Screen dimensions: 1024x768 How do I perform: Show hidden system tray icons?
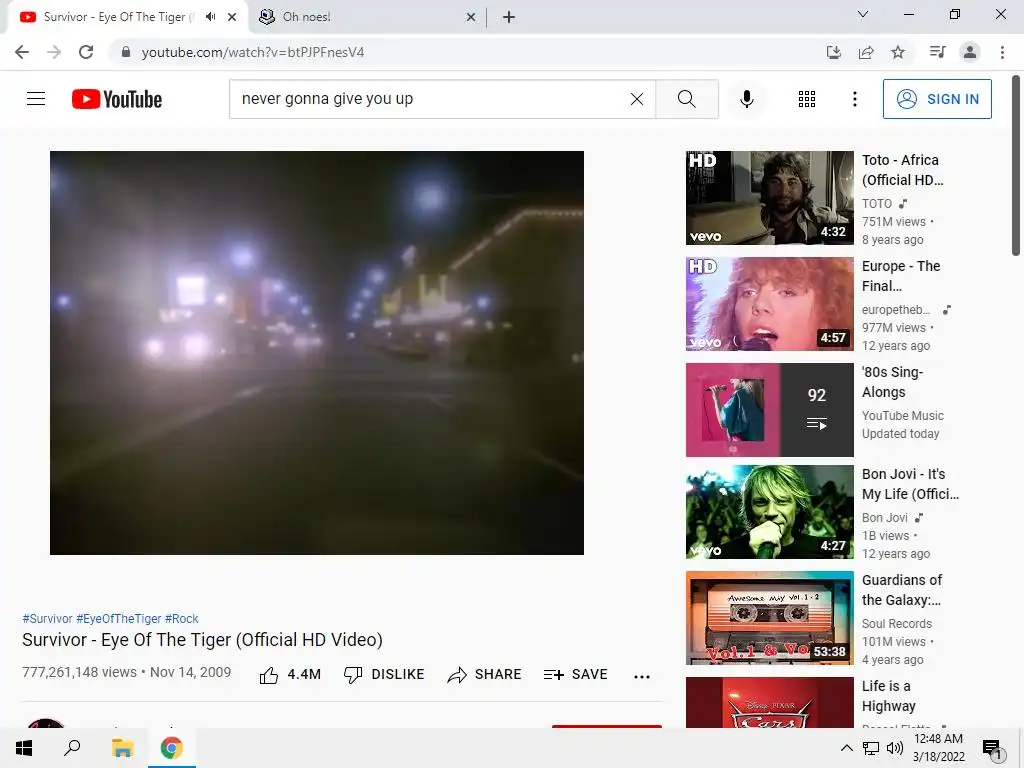pos(846,748)
